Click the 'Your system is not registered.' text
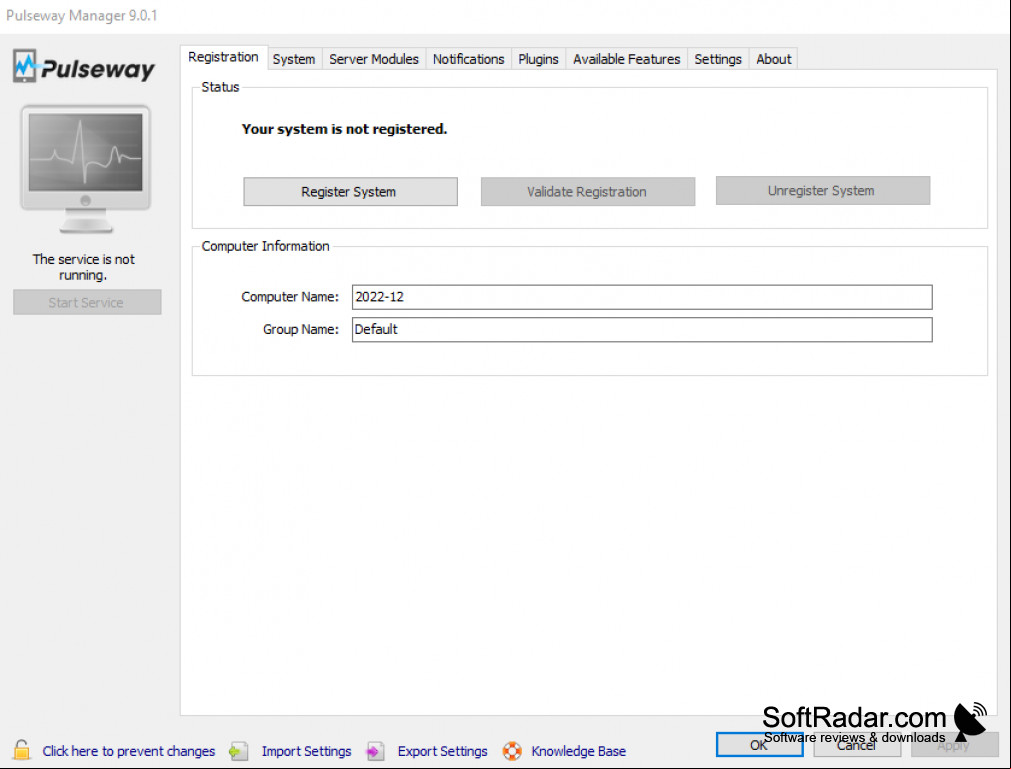Viewport: 1011px width, 769px height. pyautogui.click(x=344, y=129)
